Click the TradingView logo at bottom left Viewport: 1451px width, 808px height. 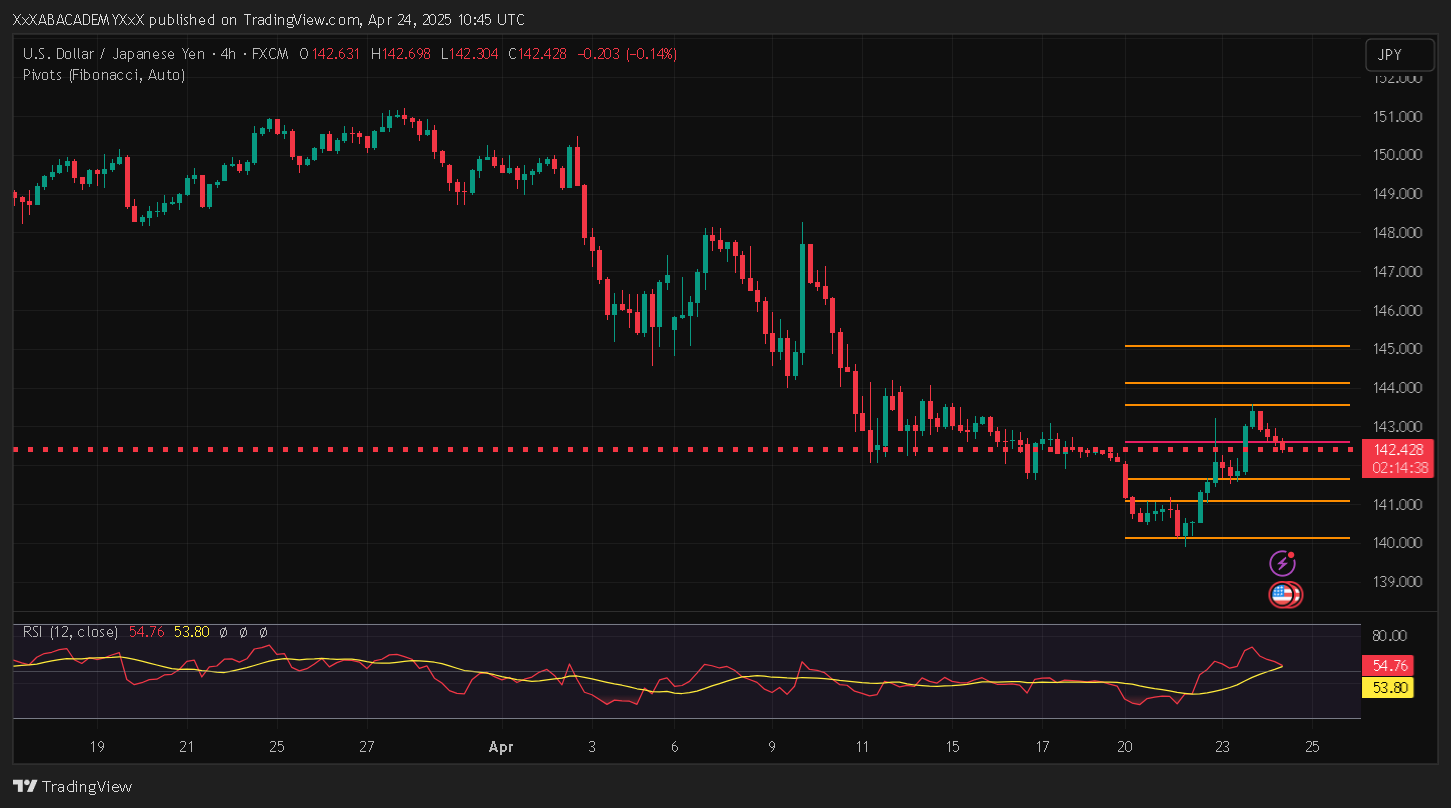point(72,786)
